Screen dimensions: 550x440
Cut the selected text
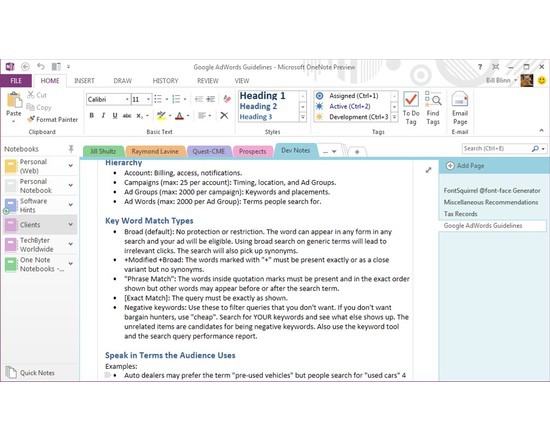(x=37, y=95)
